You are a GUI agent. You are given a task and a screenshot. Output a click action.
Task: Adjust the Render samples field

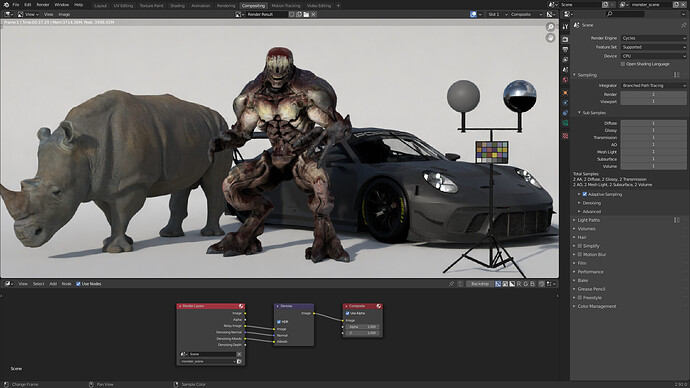point(653,95)
